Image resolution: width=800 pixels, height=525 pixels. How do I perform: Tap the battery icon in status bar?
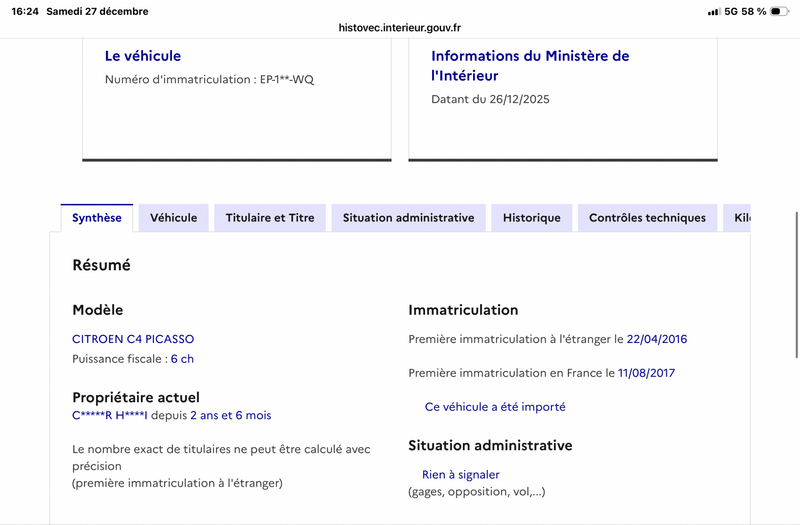click(x=779, y=12)
